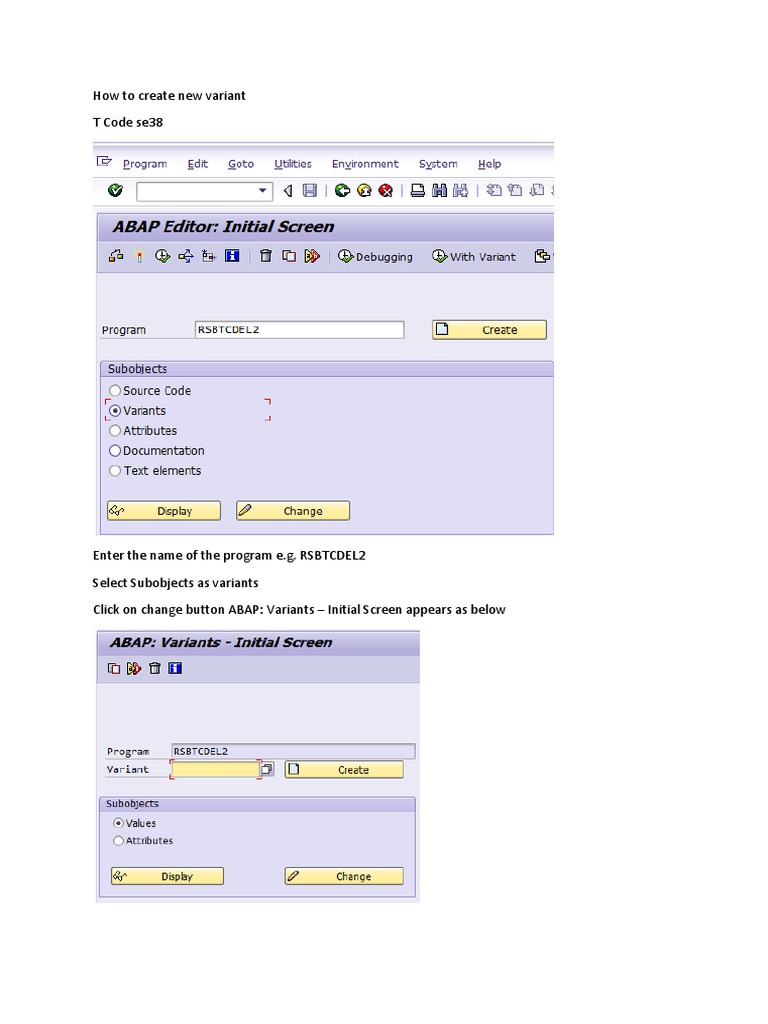The width and height of the screenshot is (768, 1024).
Task: Click Display button in ABAP Editor
Action: click(164, 511)
